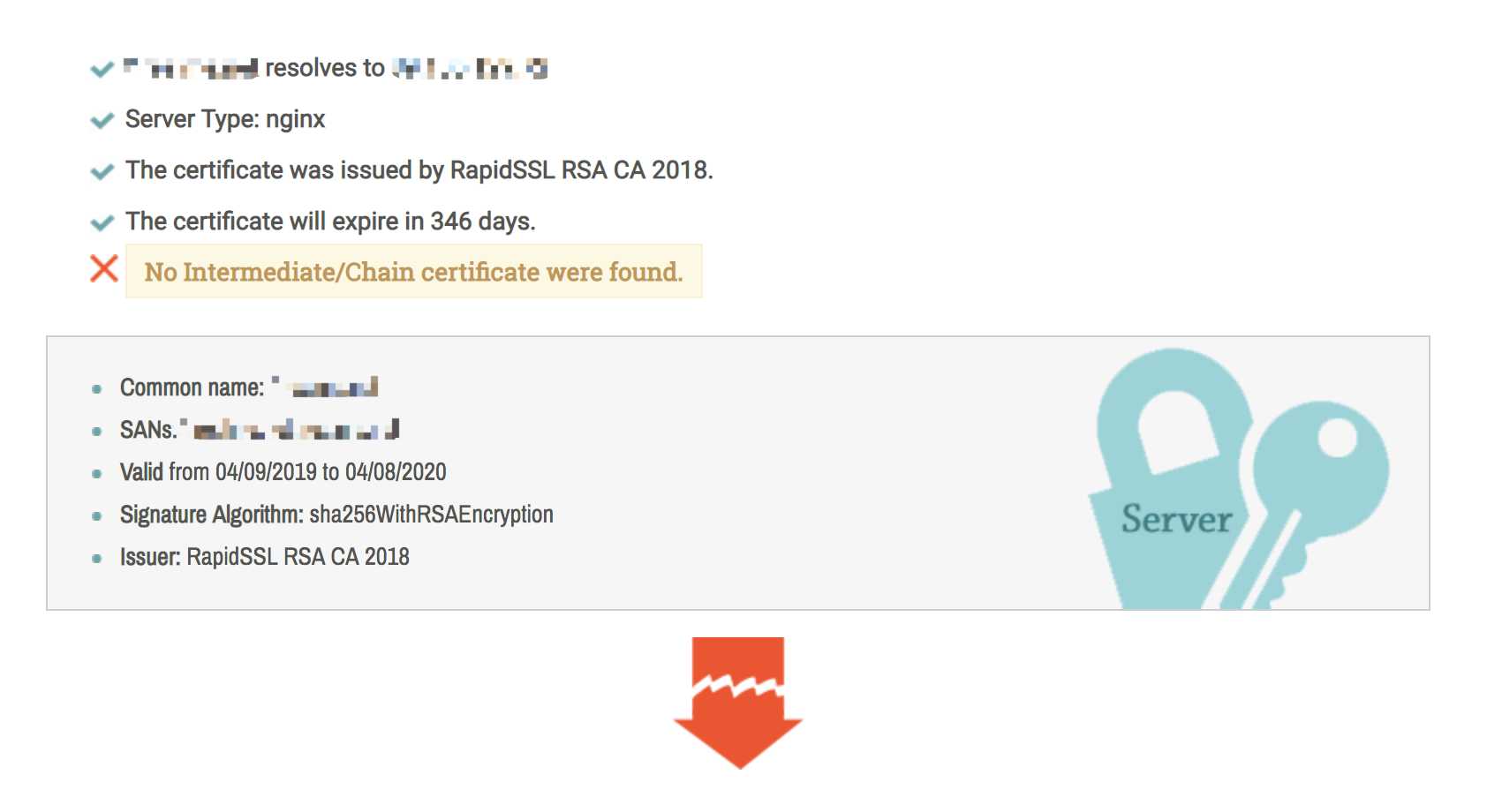This screenshot has width=1487, height=812.
Task: Click the blurred Common name value
Action: 325,387
